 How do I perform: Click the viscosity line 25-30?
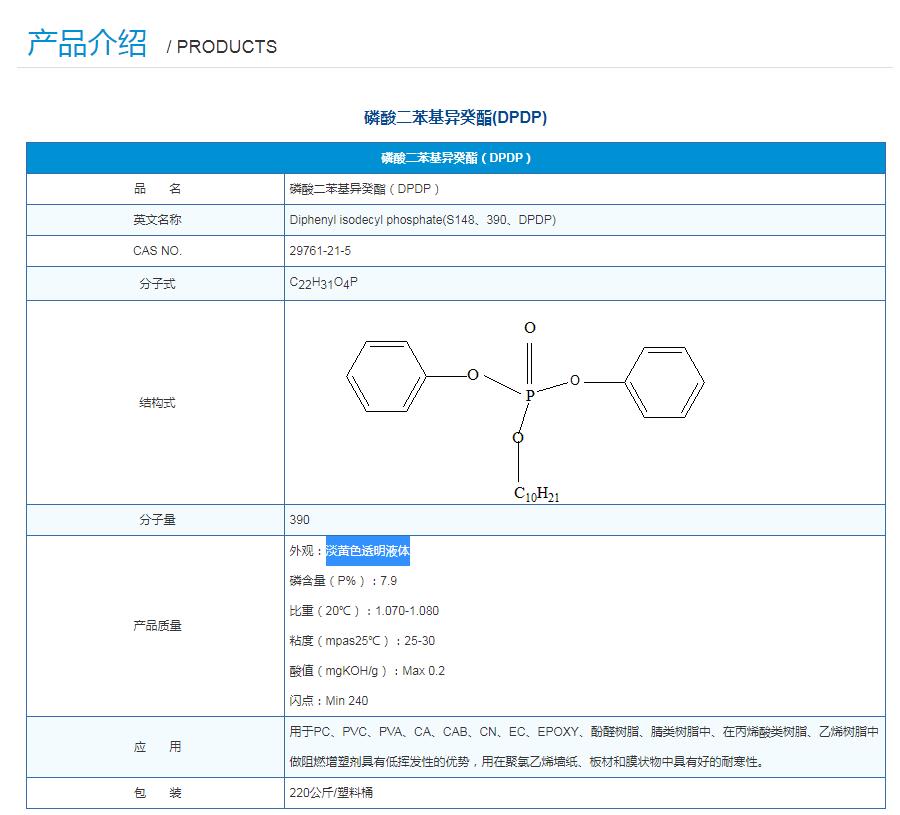[x=362, y=641]
